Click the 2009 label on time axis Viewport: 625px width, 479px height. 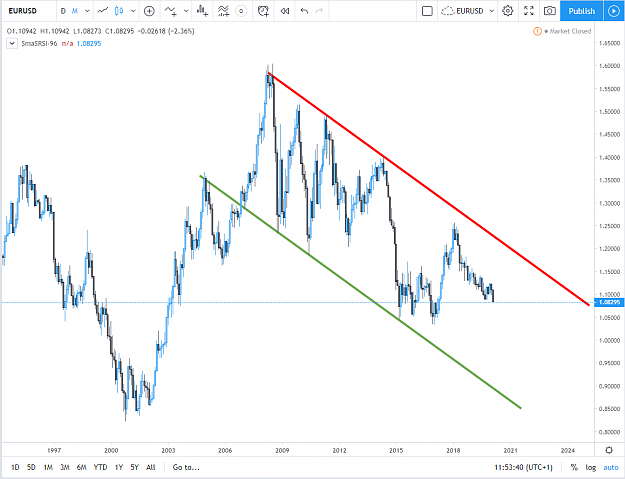coord(282,450)
